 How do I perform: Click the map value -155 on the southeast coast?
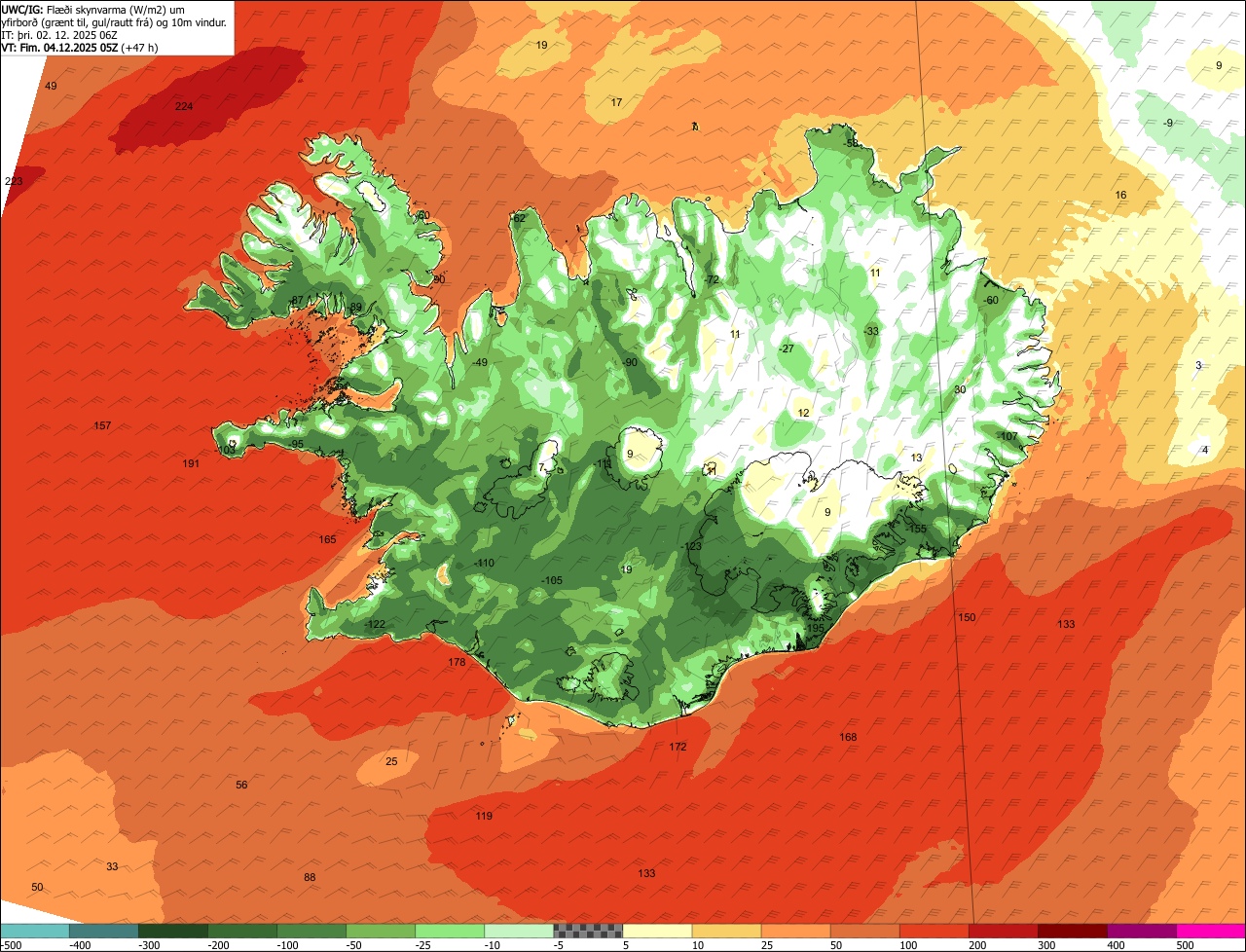[x=916, y=529]
